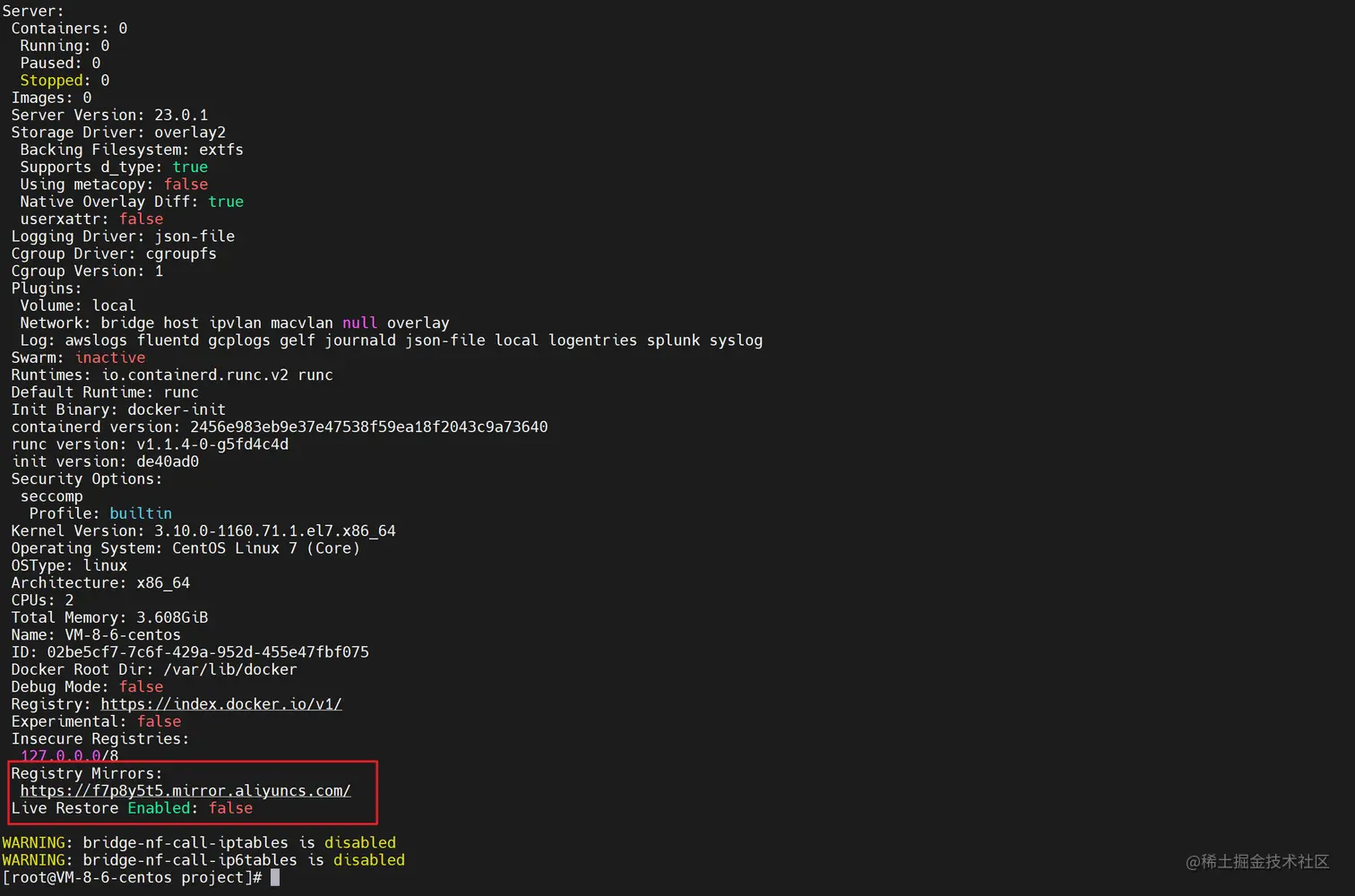
Task: Click 'Default Runtime: runc' line
Action: click(x=105, y=392)
